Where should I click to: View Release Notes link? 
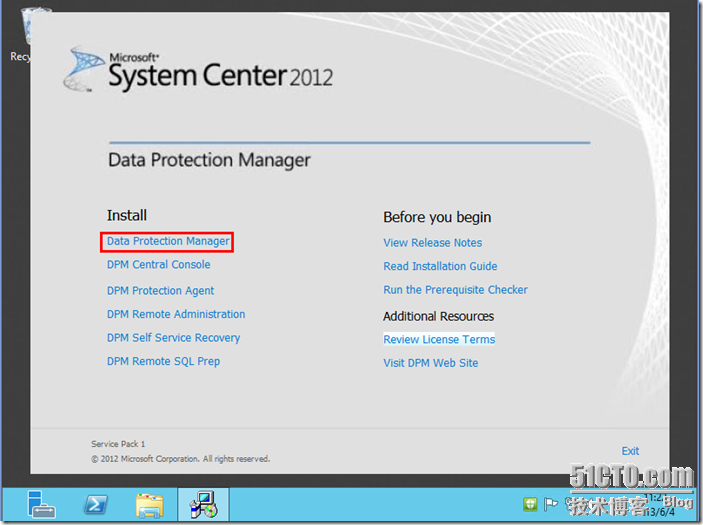click(x=432, y=243)
